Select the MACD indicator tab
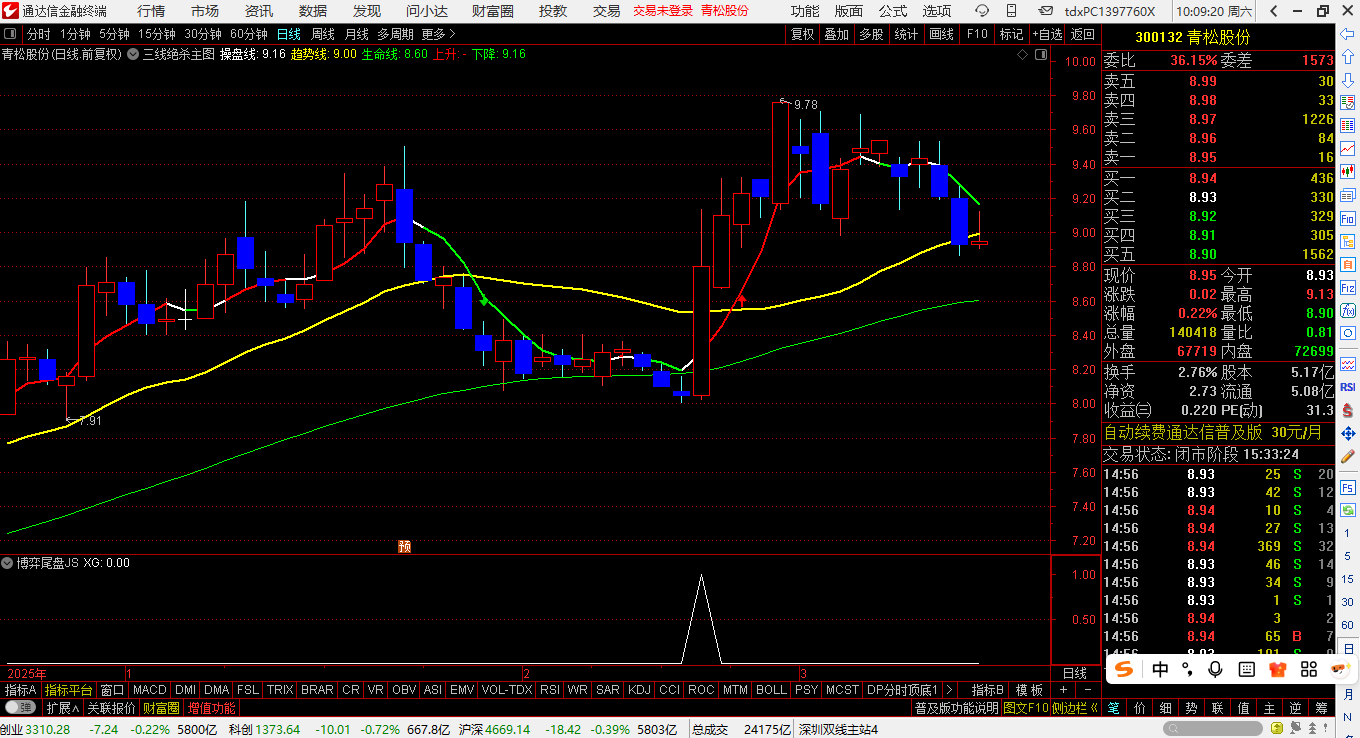Image resolution: width=1360 pixels, height=738 pixels. 150,690
